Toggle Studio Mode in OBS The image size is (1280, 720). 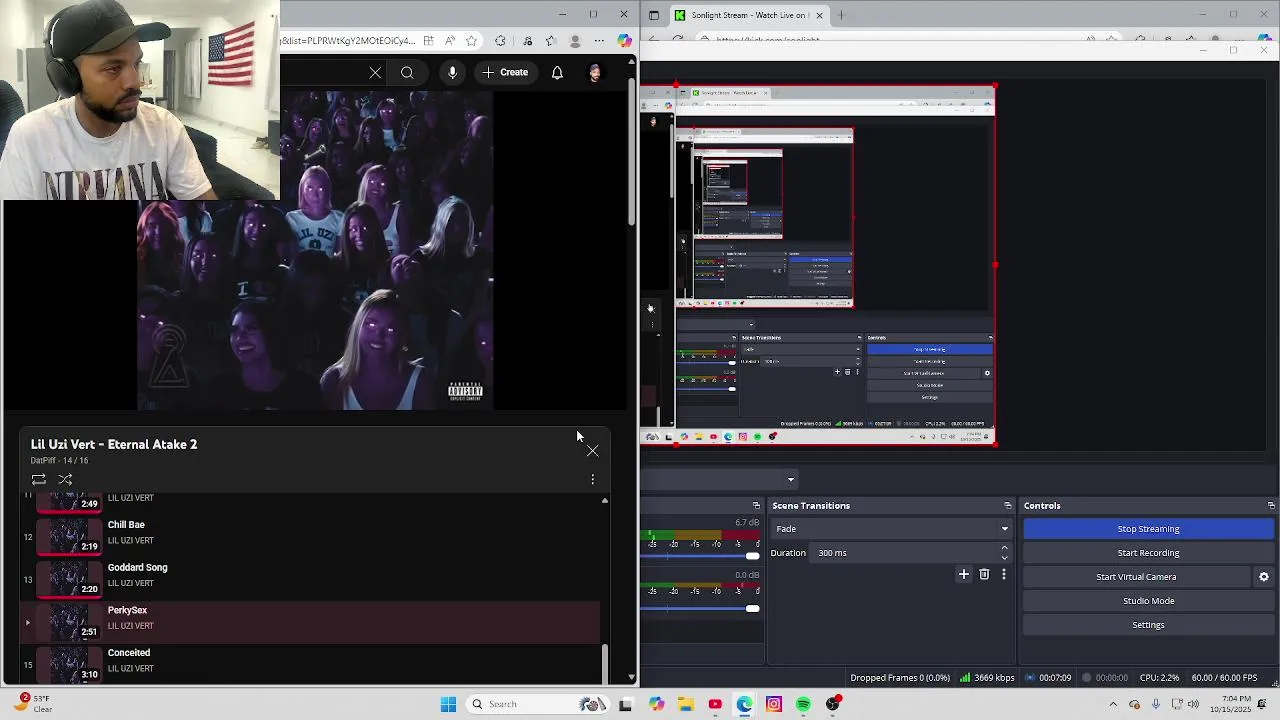(1148, 601)
